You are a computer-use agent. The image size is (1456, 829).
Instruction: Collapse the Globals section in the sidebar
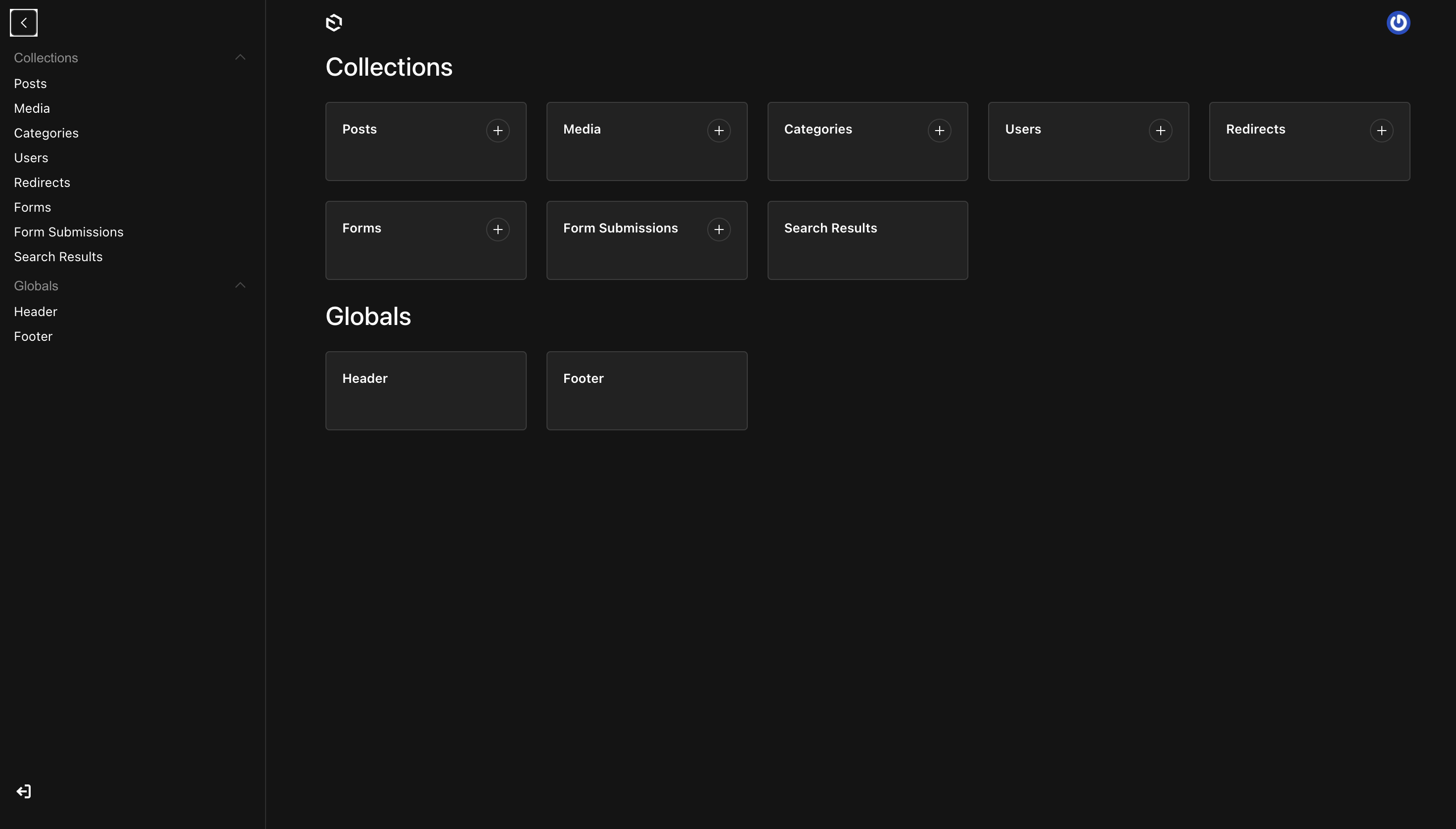pos(240,285)
